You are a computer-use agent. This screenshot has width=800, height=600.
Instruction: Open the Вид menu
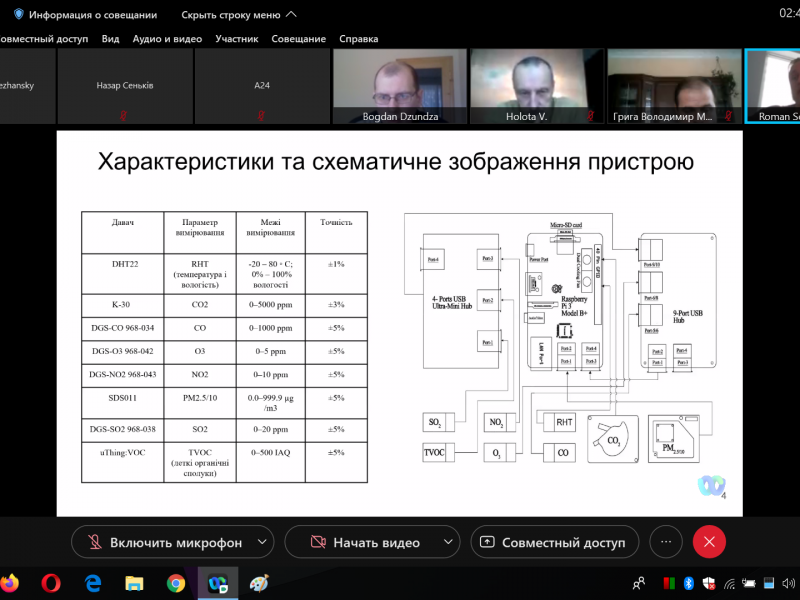(110, 39)
